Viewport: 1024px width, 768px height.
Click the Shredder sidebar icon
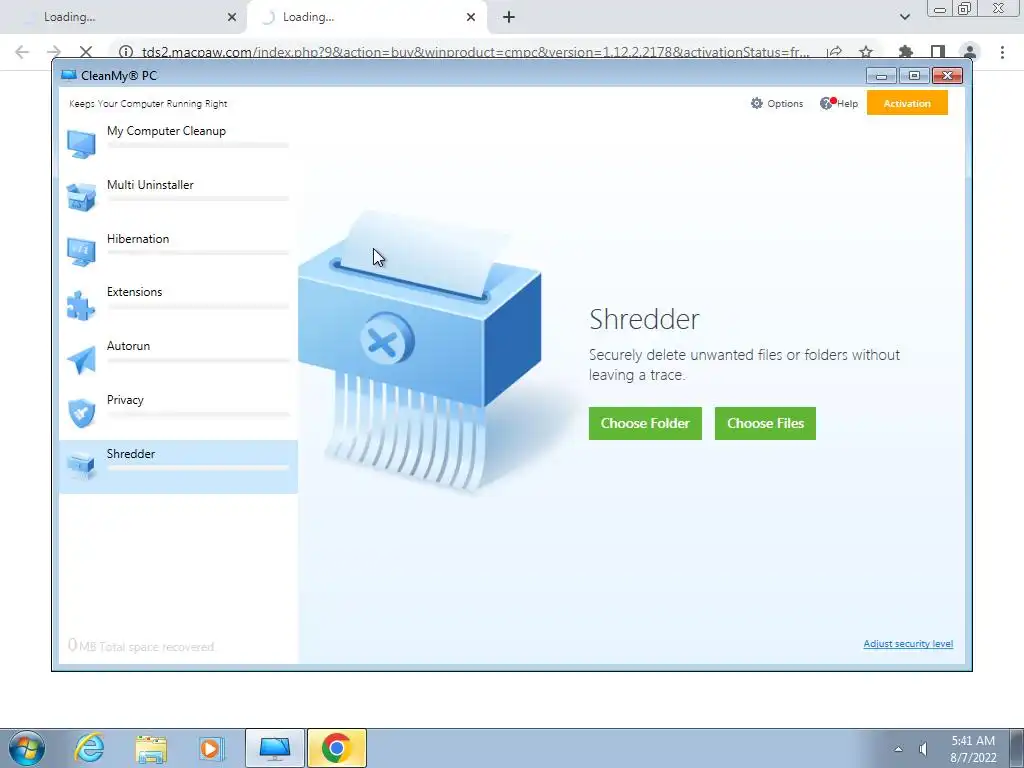coord(81,466)
